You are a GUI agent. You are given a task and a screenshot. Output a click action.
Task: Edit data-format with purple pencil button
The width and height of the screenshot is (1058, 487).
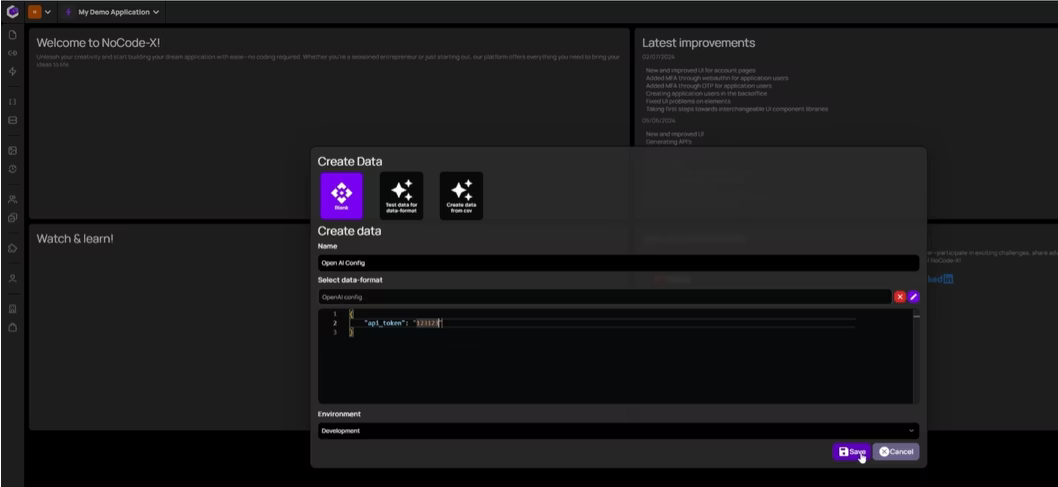pyautogui.click(x=914, y=297)
